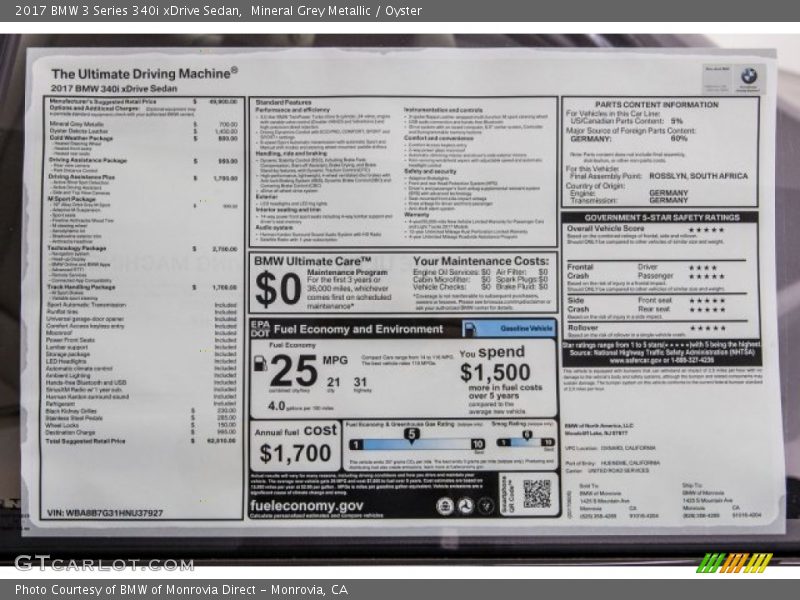The height and width of the screenshot is (600, 800).
Task: Click the 'Comfort and convenience' subheading
Action: point(439,138)
